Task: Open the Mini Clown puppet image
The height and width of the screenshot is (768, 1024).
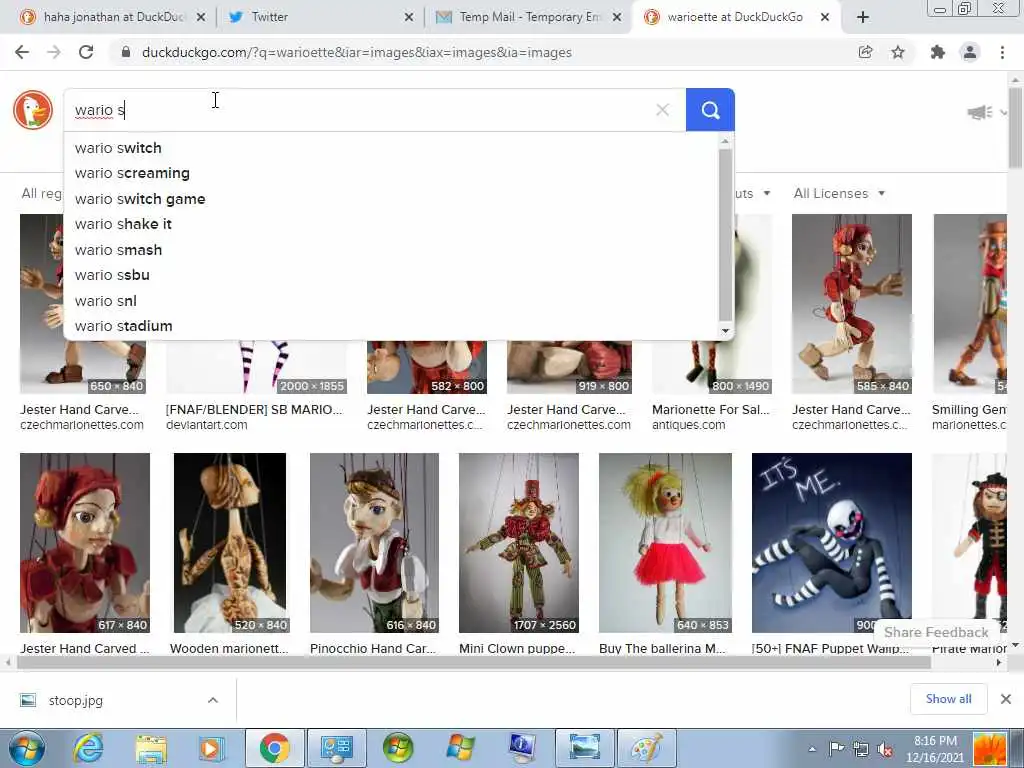Action: (x=519, y=543)
